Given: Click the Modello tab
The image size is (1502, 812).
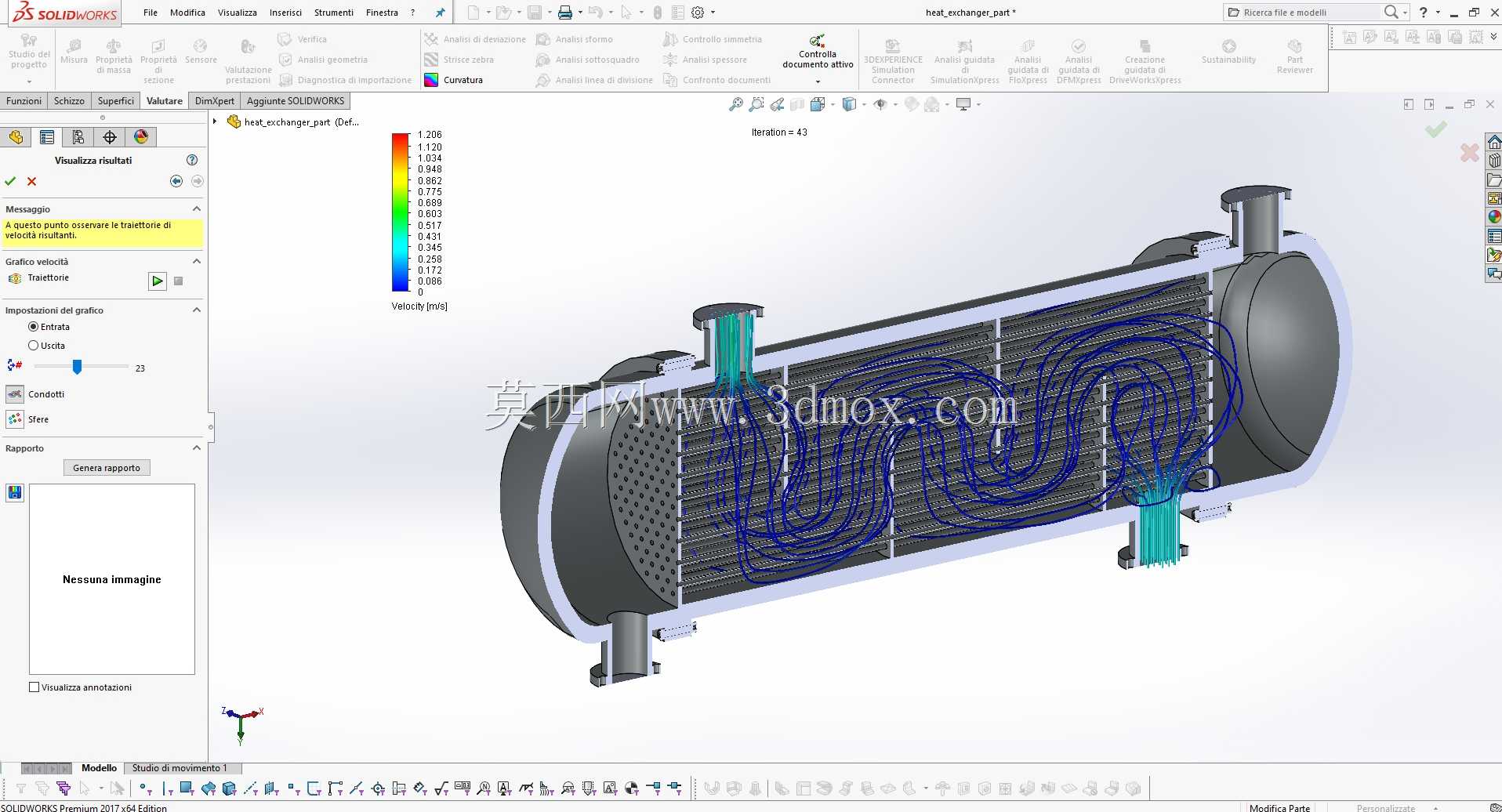Looking at the screenshot, I should coord(99,768).
